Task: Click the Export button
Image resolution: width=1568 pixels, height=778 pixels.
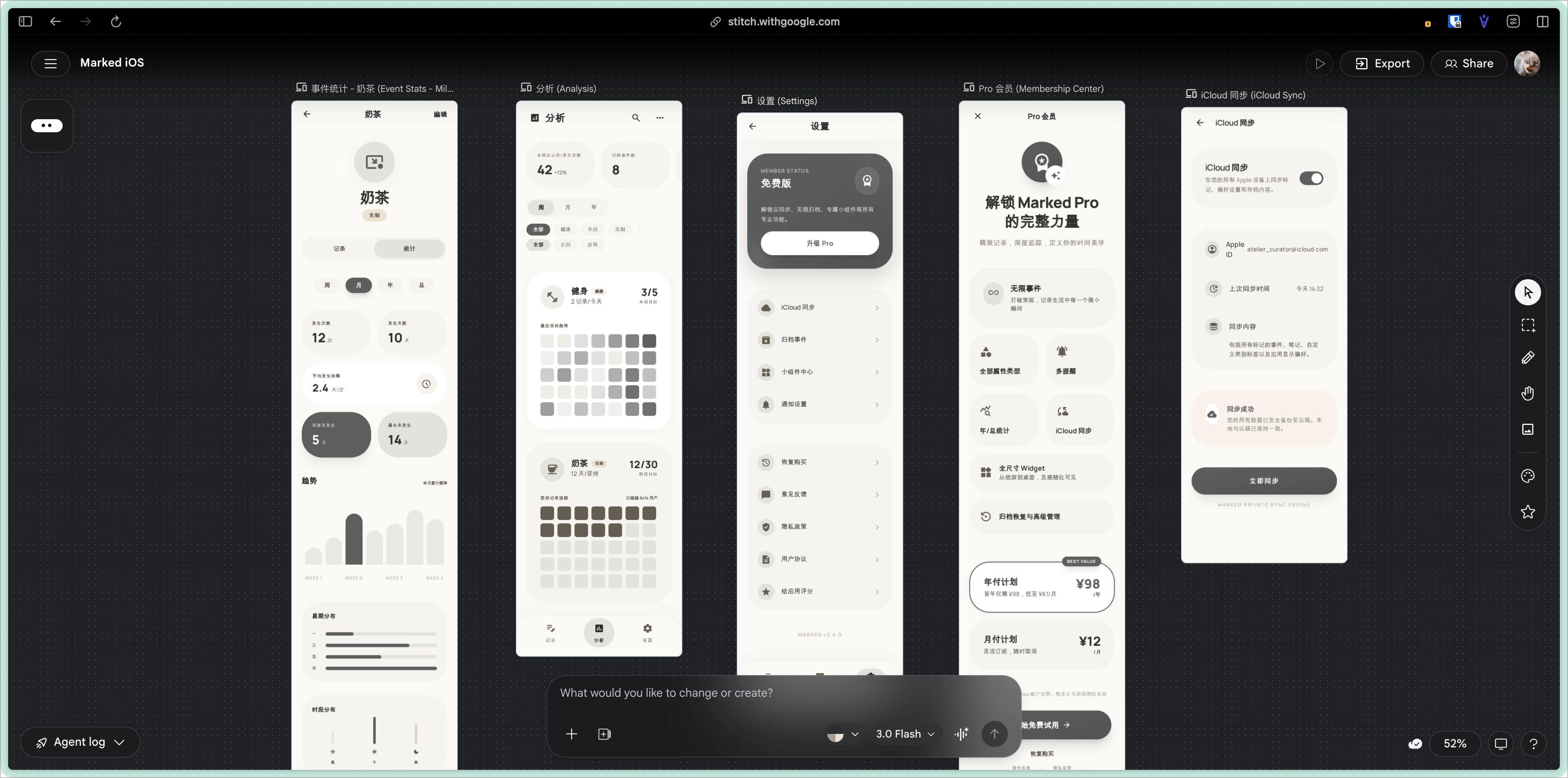Action: [x=1382, y=63]
